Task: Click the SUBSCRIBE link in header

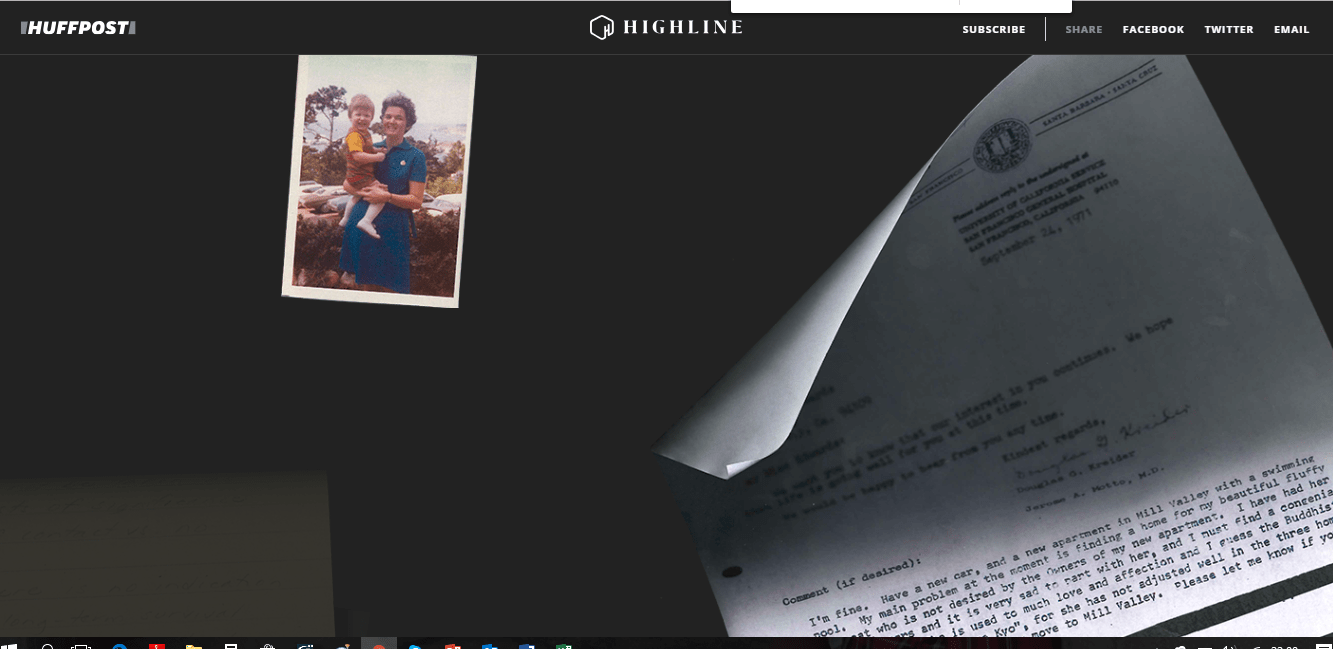Action: tap(993, 30)
